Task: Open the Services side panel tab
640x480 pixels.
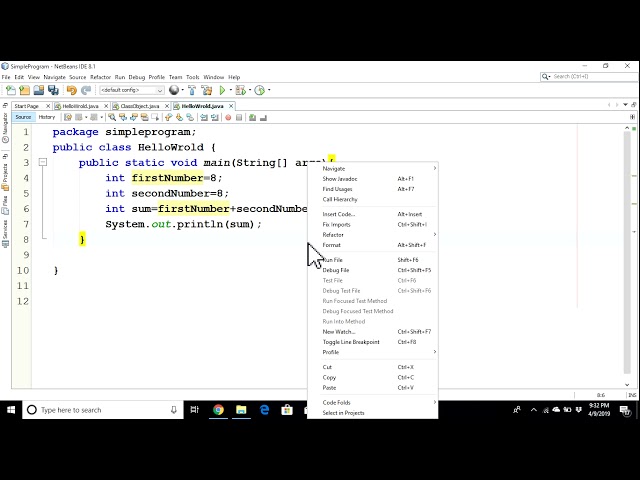Action: [x=5, y=233]
